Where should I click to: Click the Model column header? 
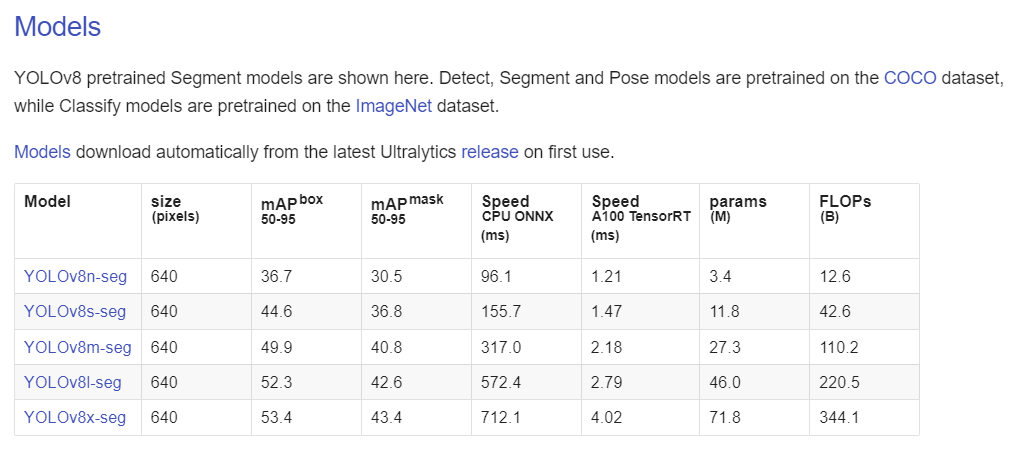tap(47, 201)
